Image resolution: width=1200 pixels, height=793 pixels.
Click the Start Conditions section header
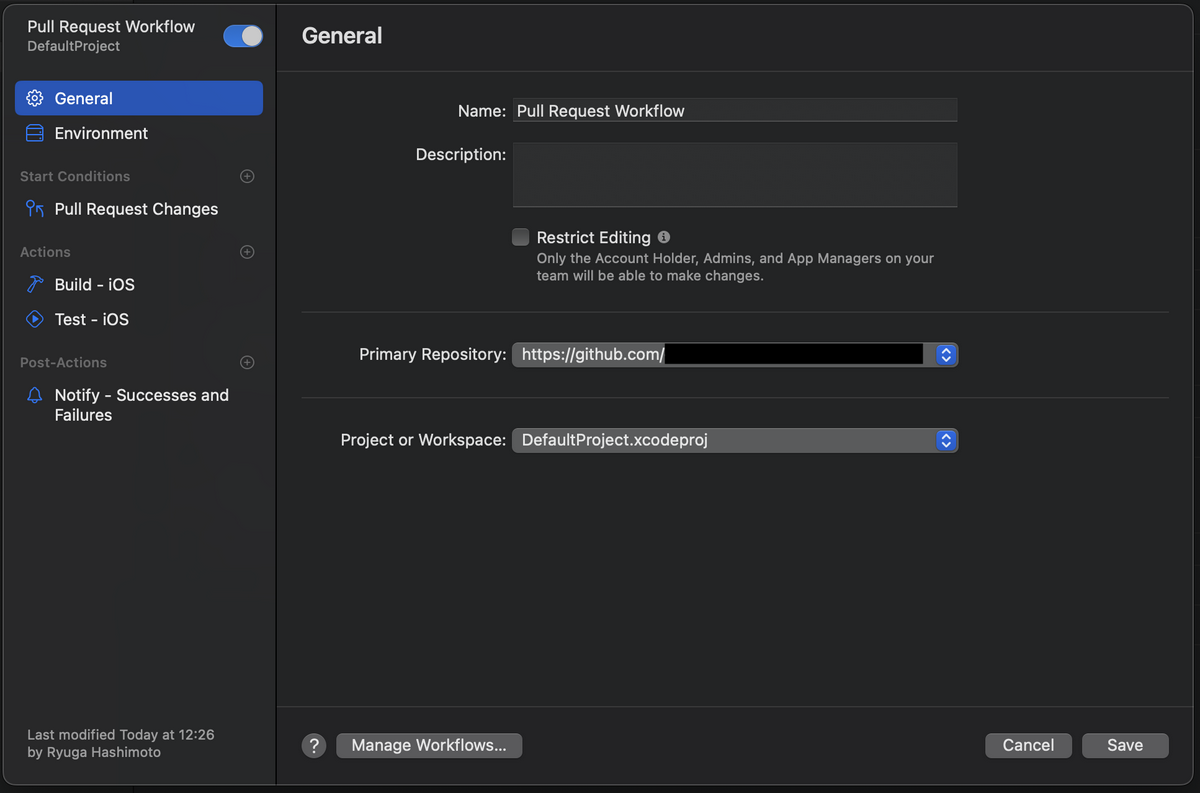[75, 176]
